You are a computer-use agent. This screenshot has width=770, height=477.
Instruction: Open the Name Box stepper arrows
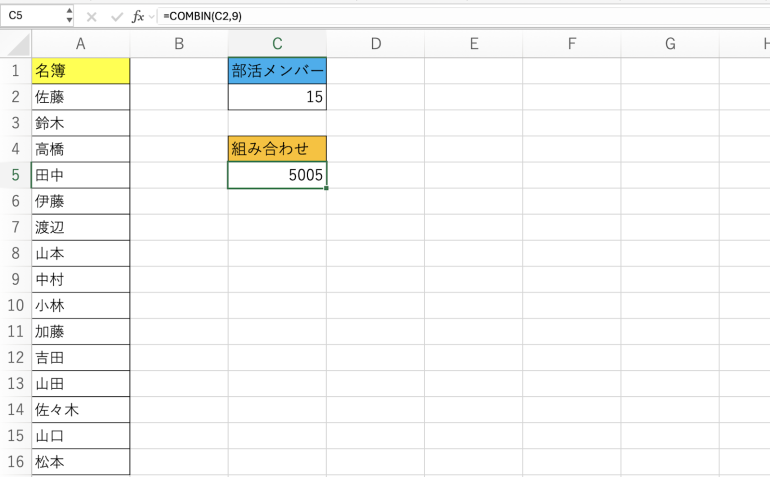(x=69, y=16)
